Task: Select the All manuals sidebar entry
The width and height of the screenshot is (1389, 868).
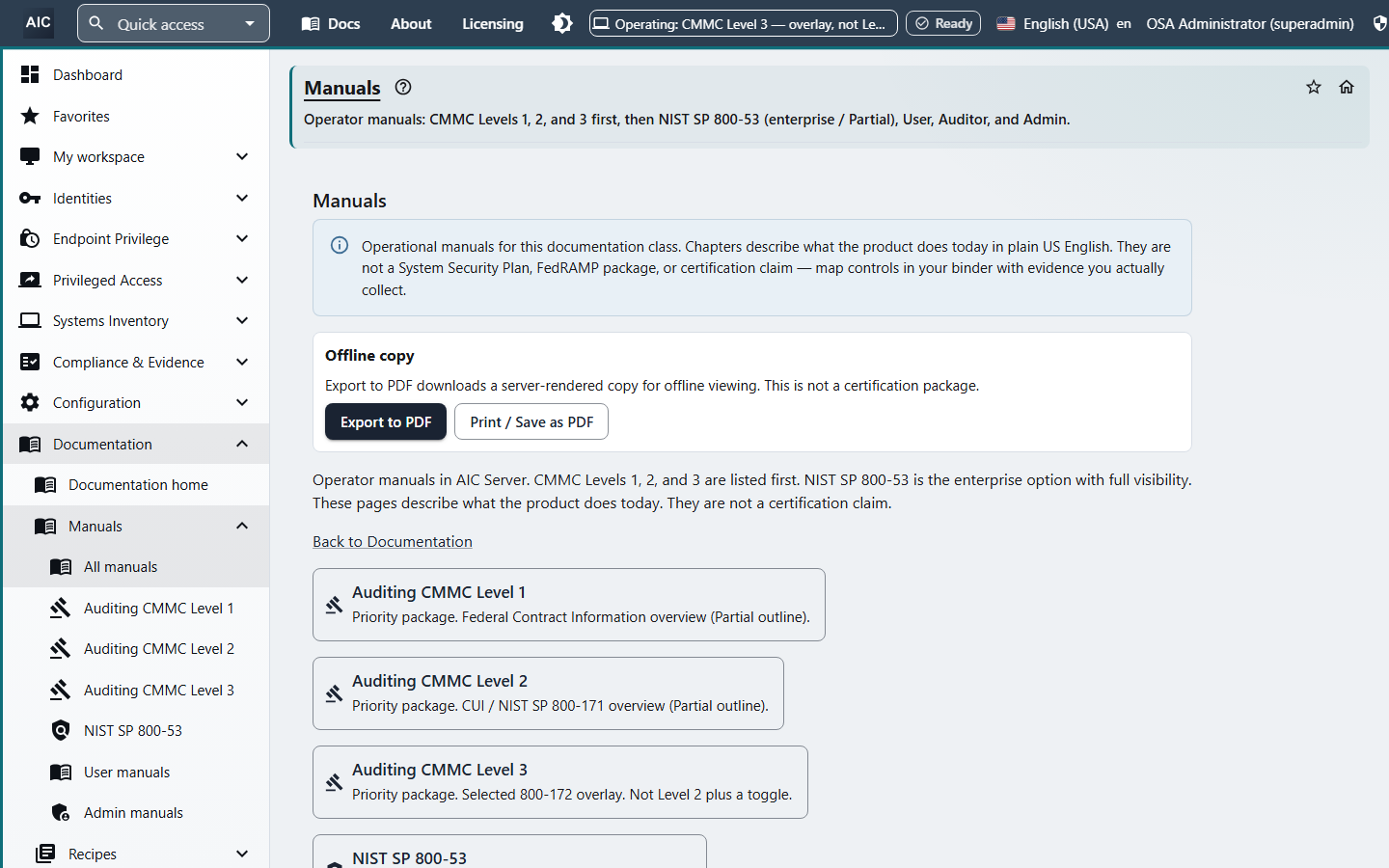Action: (136, 567)
